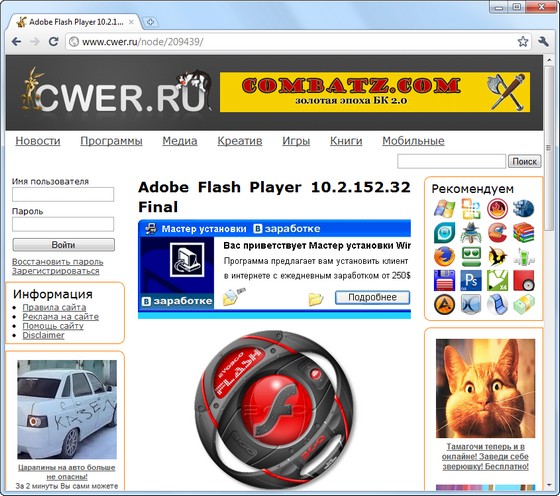Click the scratched white car thumbnail
This screenshot has width=560, height=496.
(67, 410)
